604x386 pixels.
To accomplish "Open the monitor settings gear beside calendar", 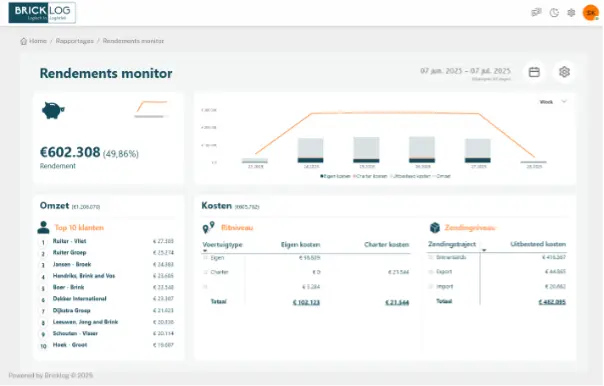I will coord(564,72).
